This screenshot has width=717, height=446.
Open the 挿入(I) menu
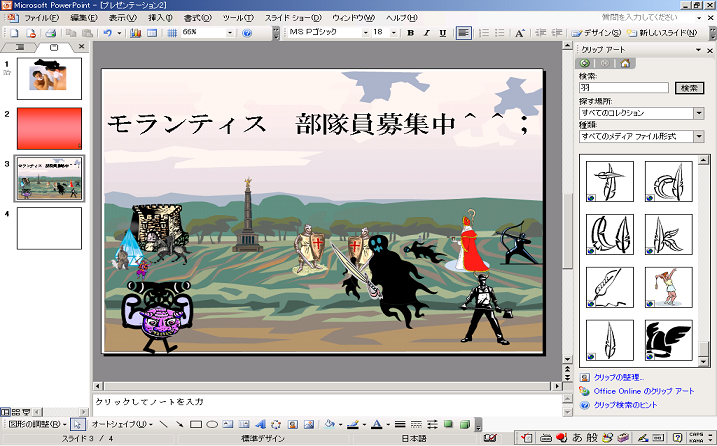(x=160, y=18)
